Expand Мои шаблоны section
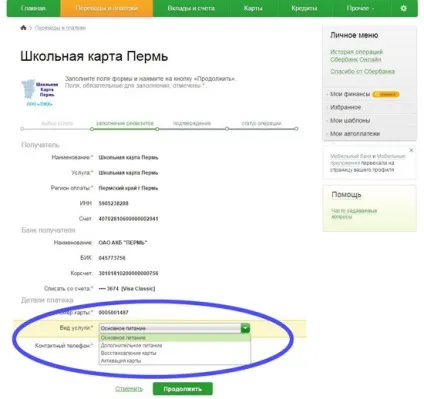The image size is (424, 399). 350,121
